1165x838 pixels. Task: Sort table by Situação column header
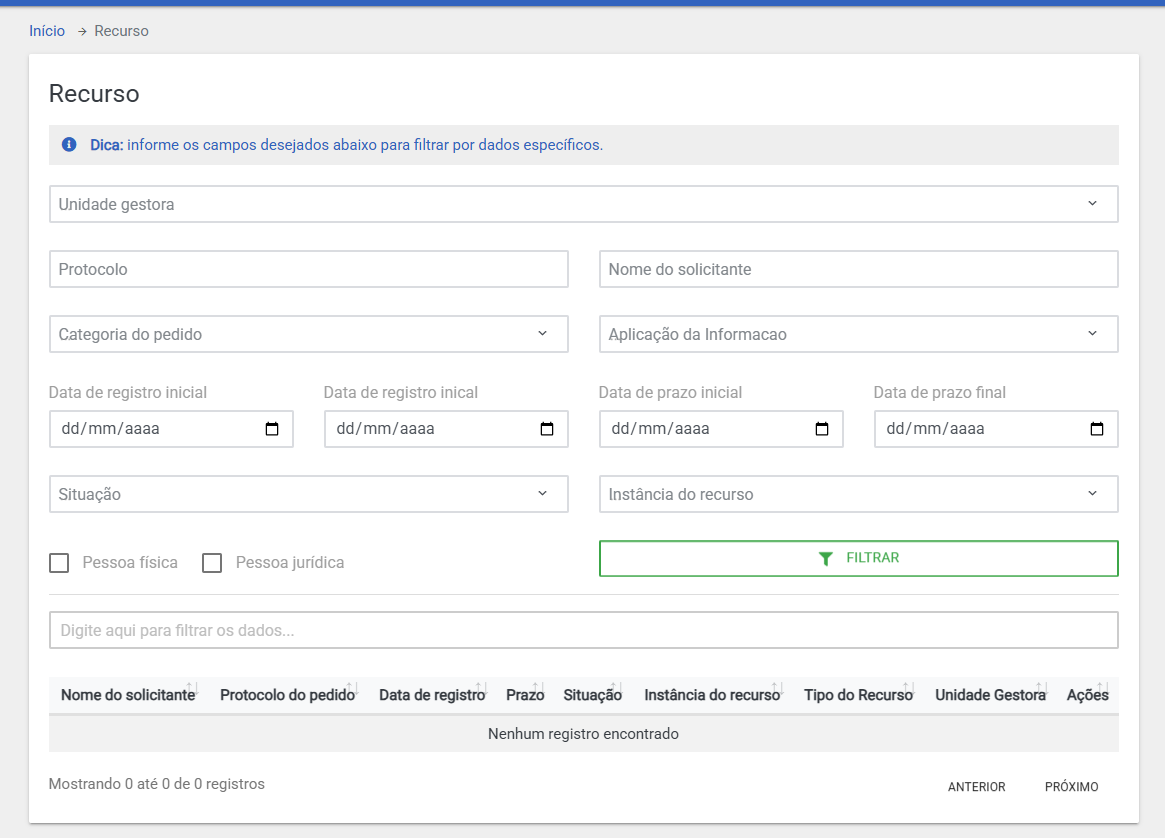592,695
